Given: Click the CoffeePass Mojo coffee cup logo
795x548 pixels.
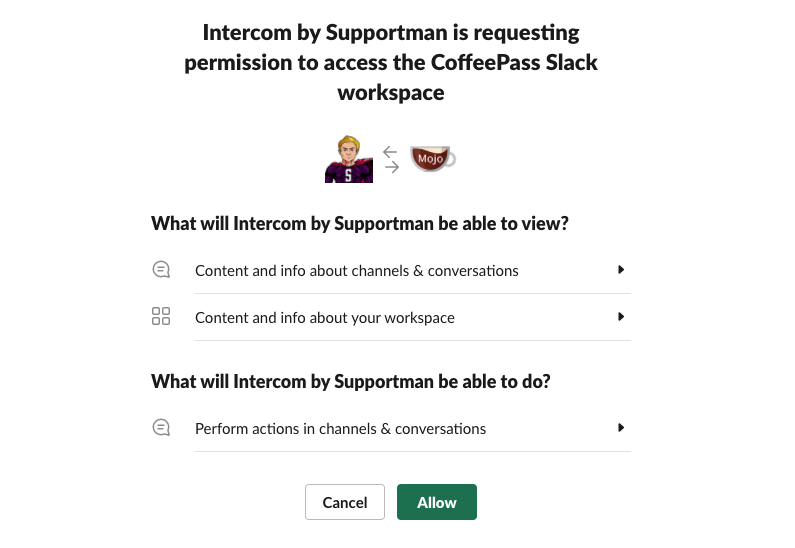Looking at the screenshot, I should click(431, 158).
